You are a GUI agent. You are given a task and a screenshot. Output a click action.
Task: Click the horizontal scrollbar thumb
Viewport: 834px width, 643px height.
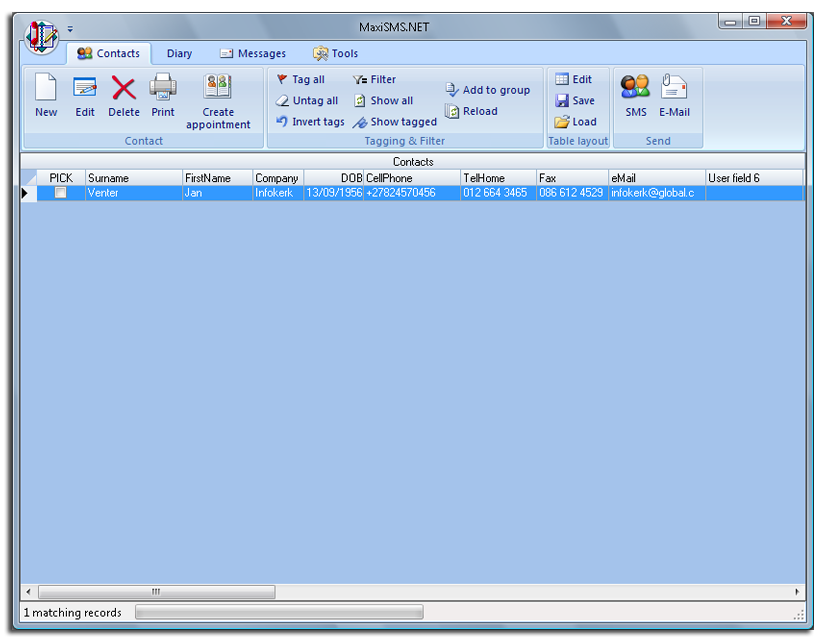156,591
